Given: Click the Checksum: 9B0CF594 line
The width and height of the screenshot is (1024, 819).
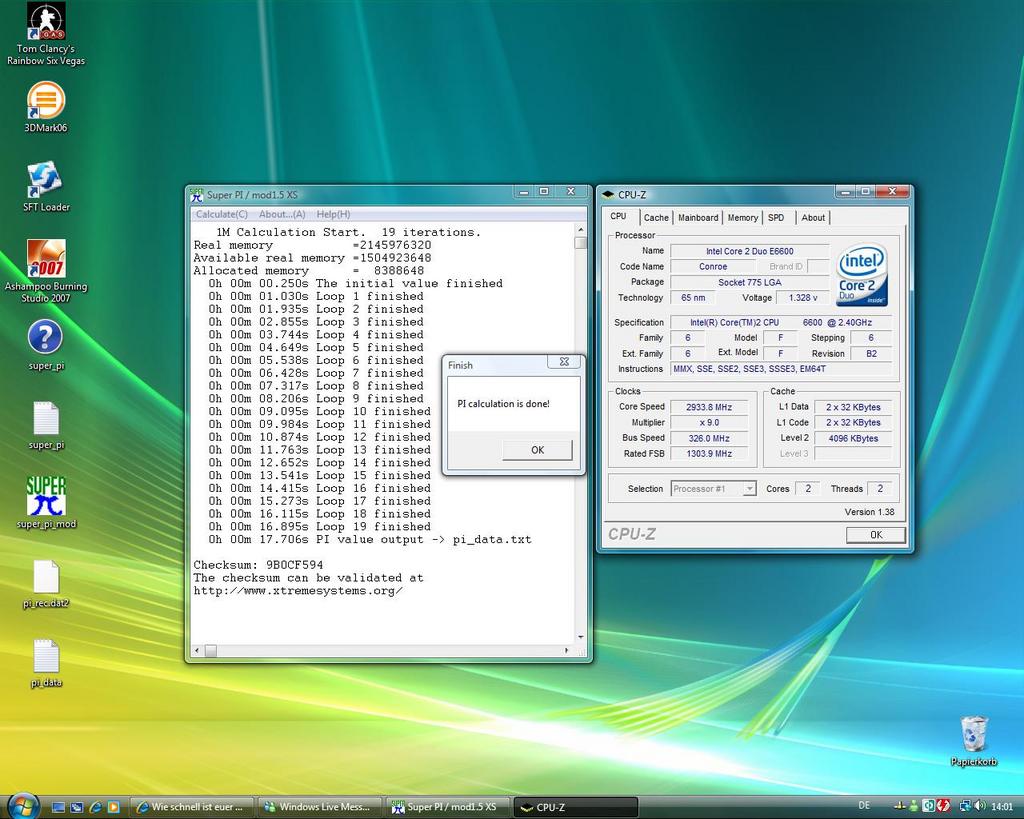Looking at the screenshot, I should (258, 565).
